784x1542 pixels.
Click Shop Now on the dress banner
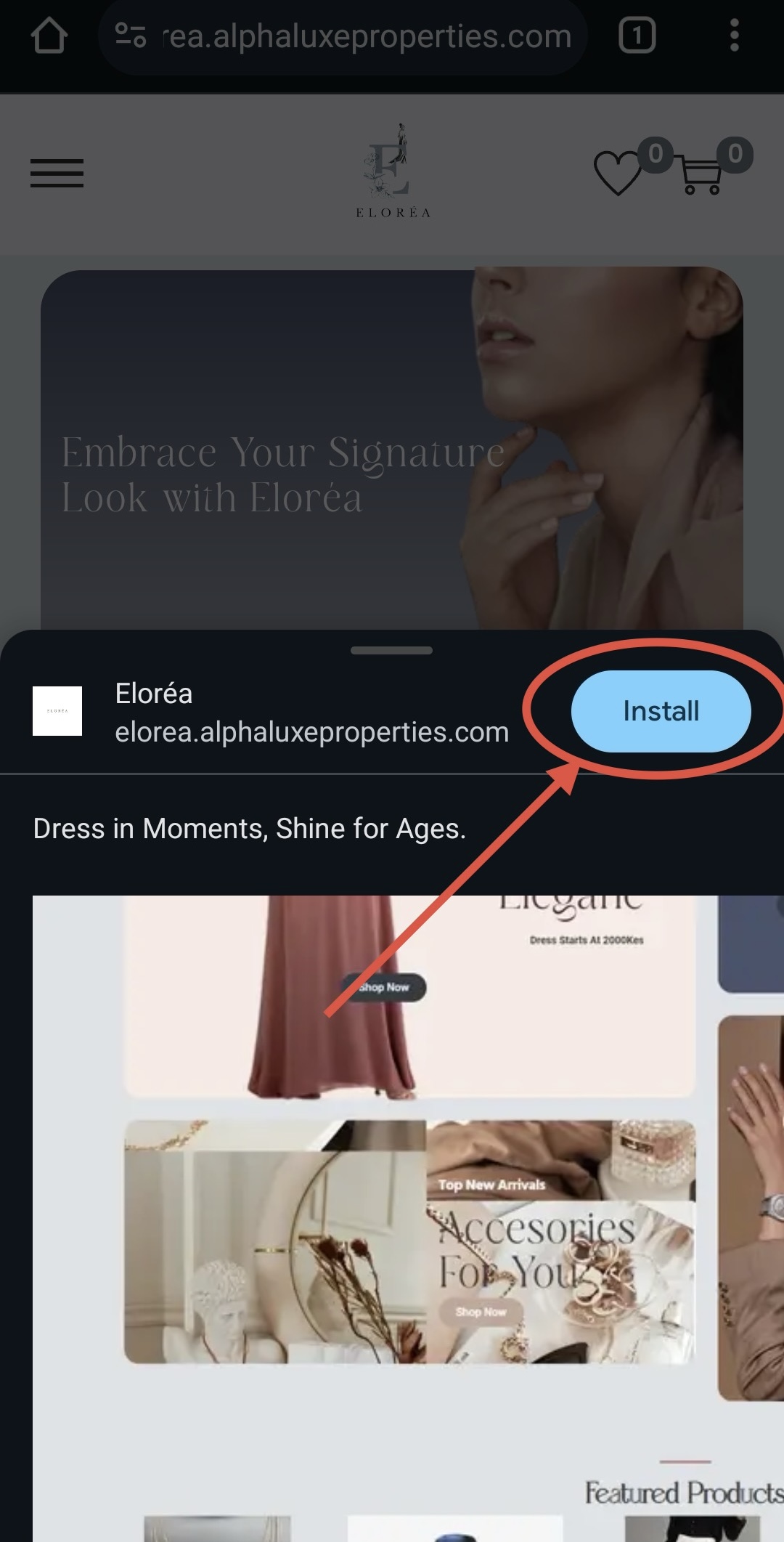pyautogui.click(x=384, y=987)
